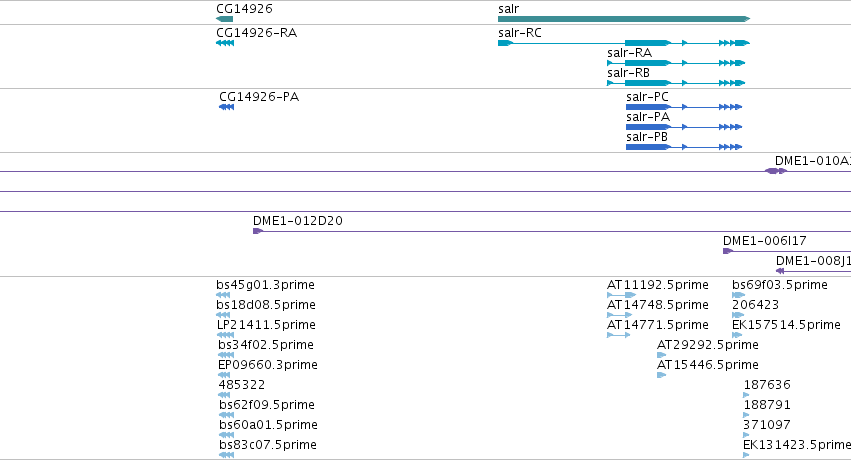The height and width of the screenshot is (460, 851).
Task: Select the DME1-006I17 clone label
Action: (x=764, y=240)
